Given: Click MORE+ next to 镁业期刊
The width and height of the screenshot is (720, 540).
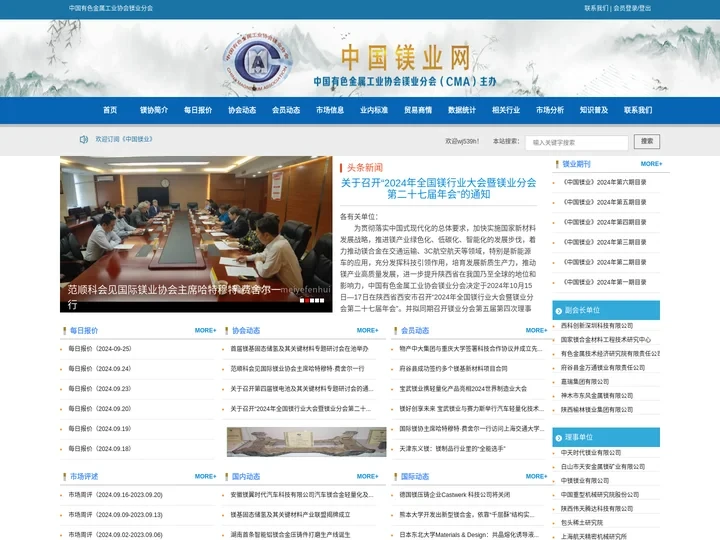Looking at the screenshot, I should click(651, 164).
